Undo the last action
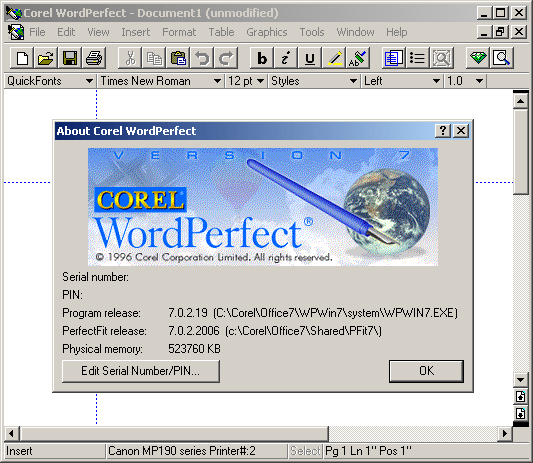533x463 pixels. coord(202,58)
